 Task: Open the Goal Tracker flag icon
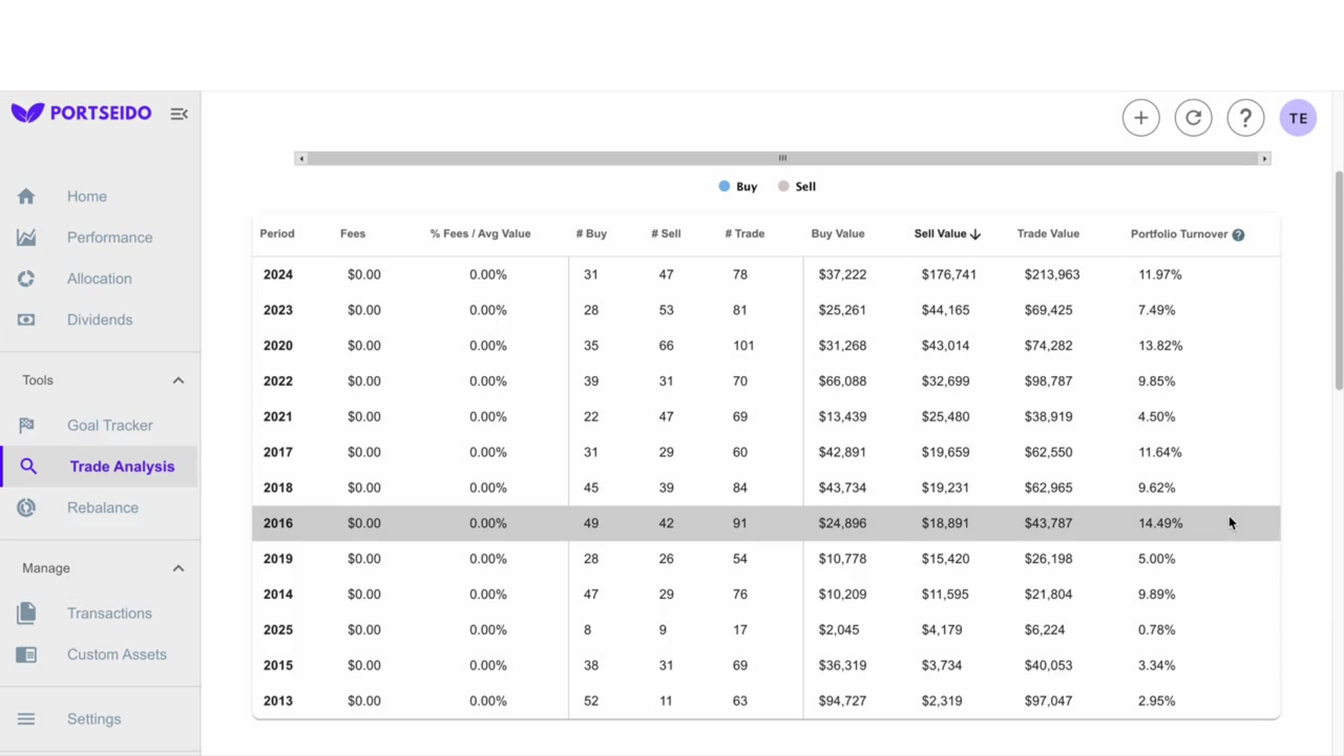26,425
